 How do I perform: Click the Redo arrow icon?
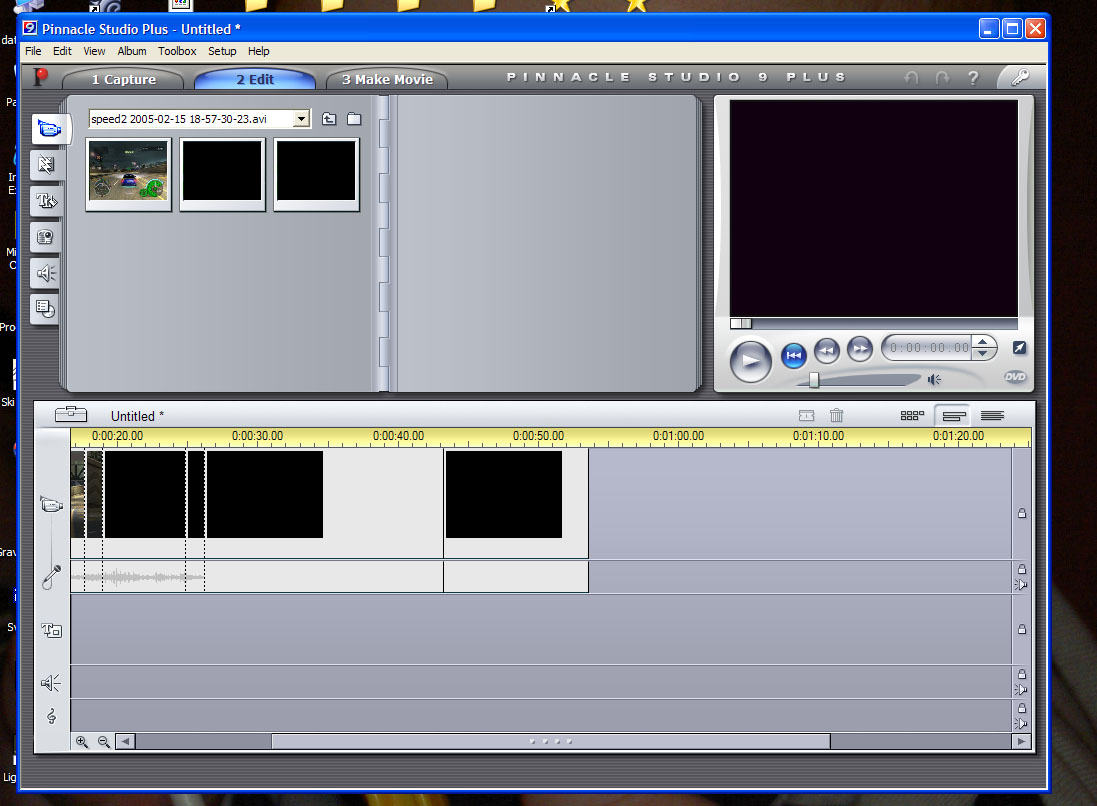coord(942,78)
